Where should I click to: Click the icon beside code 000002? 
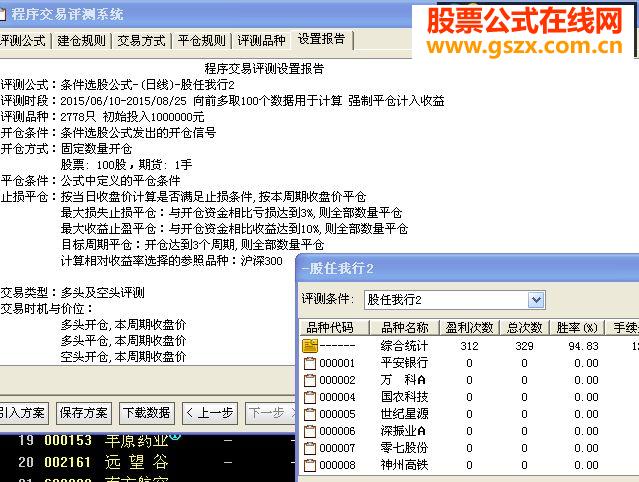(310, 380)
